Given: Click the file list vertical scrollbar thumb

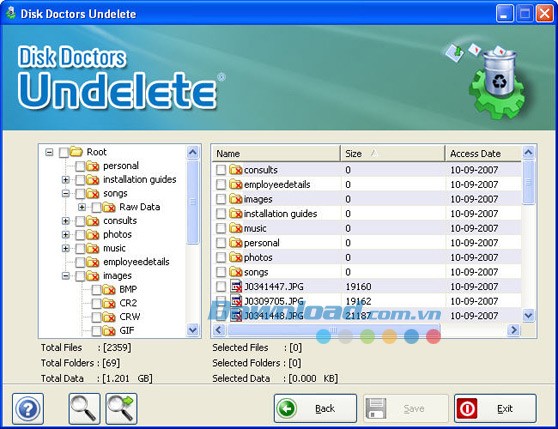Looking at the screenshot, I should coord(528,182).
